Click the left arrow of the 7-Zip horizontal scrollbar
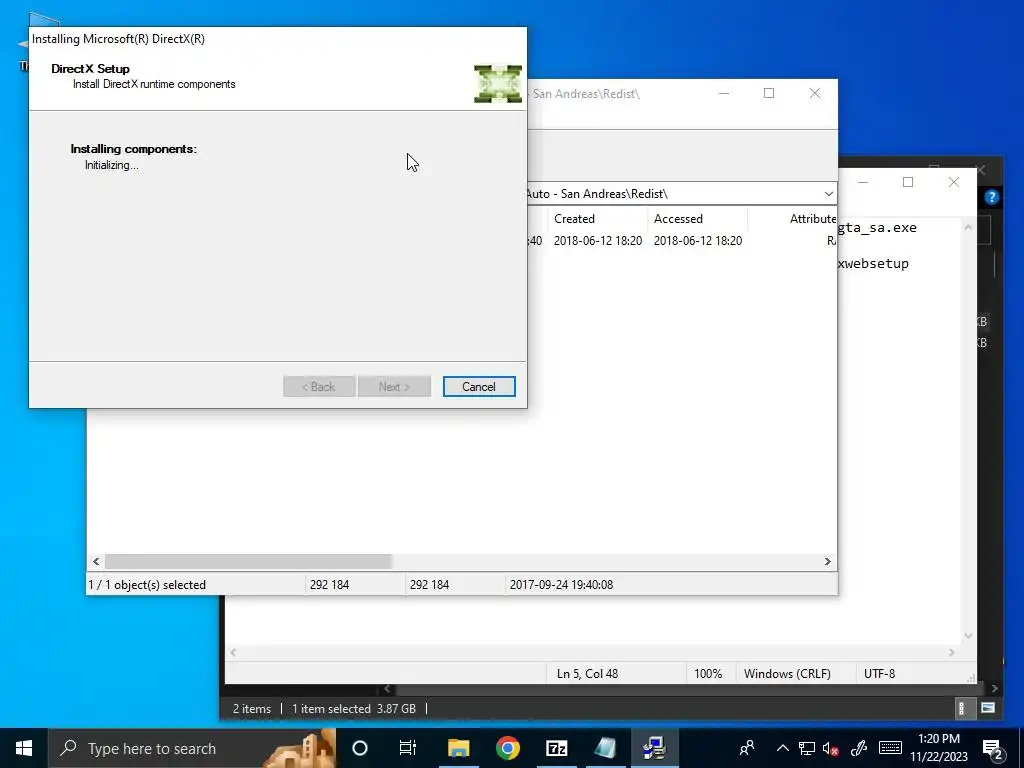This screenshot has width=1024, height=768. click(x=96, y=562)
